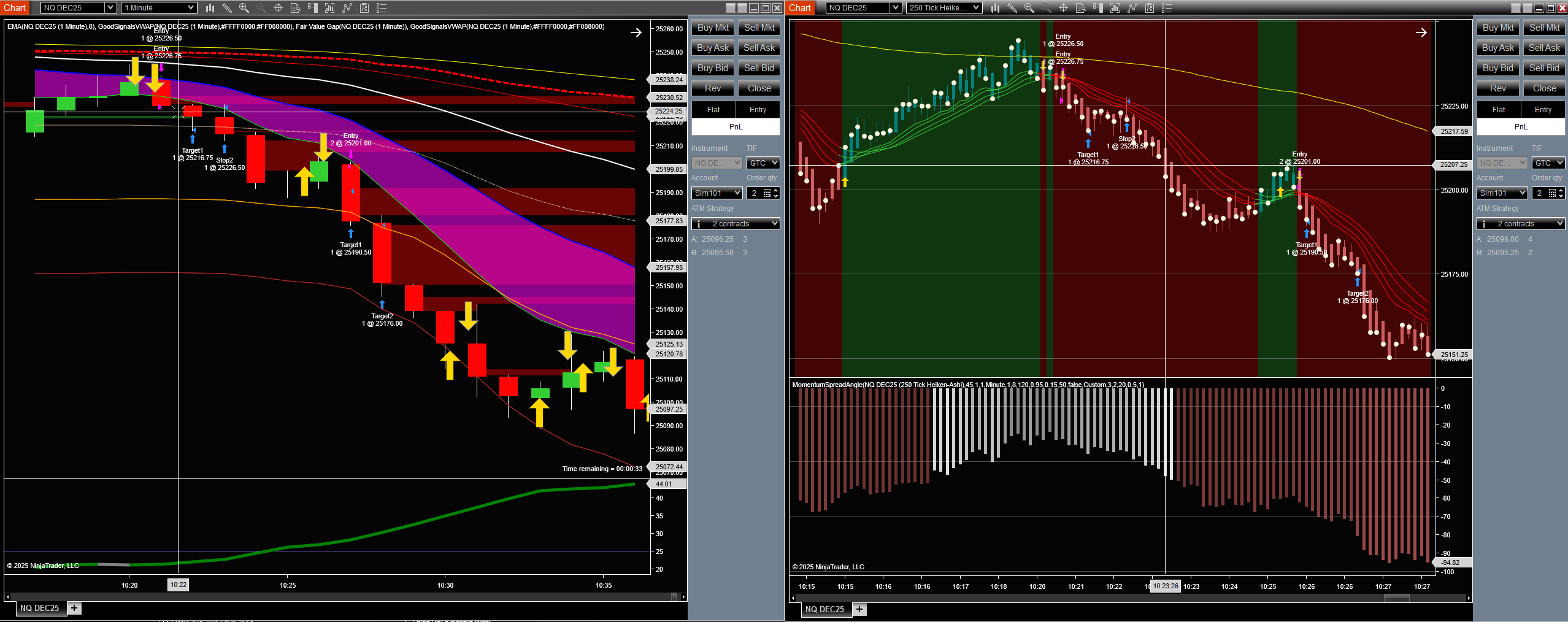Viewport: 1568px width, 622px height.
Task: Increase order quantity in right Chart Trader
Action: pos(1561,190)
